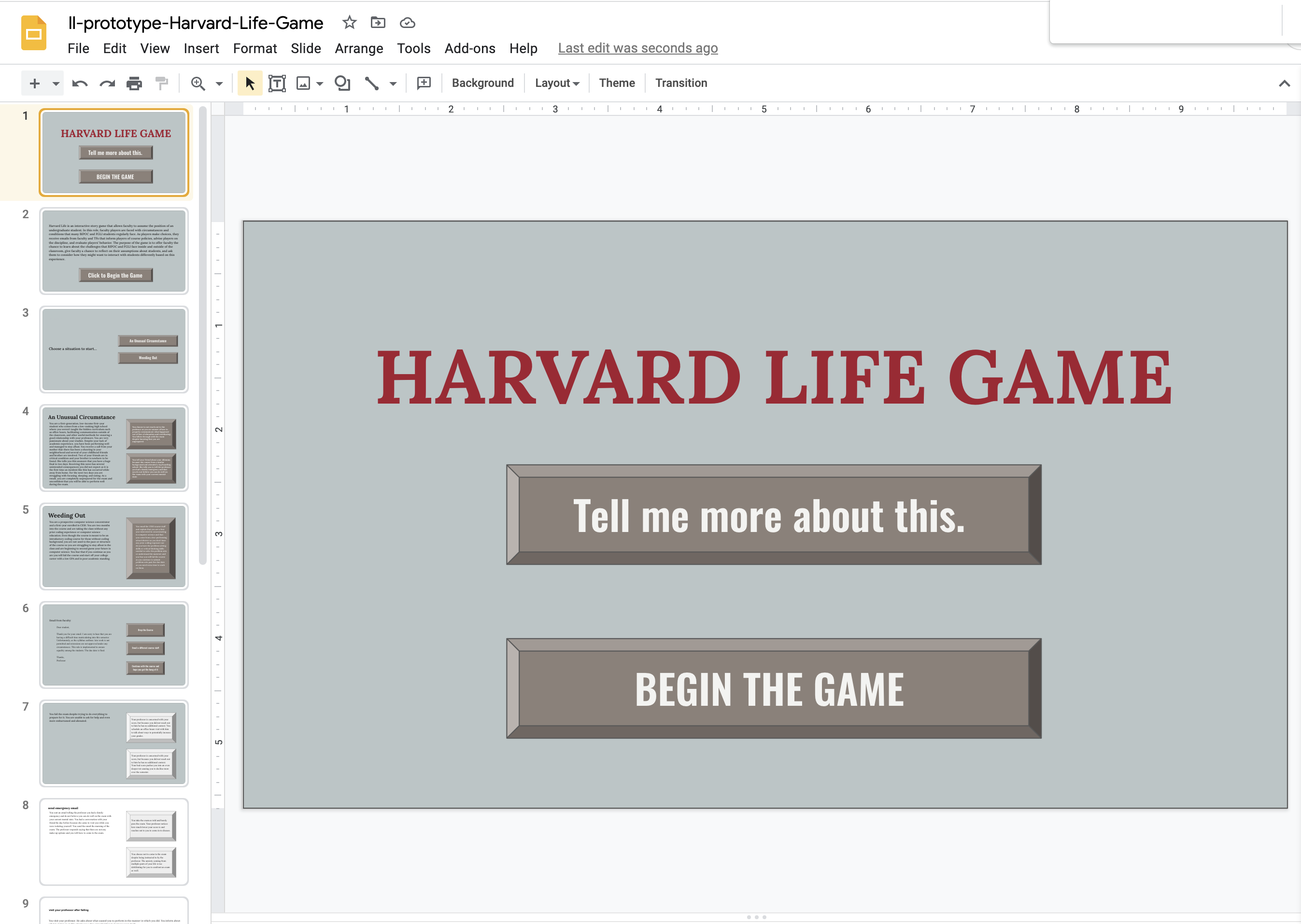Open the Arrange menu
Screen dimensions: 1301x924
[358, 48]
